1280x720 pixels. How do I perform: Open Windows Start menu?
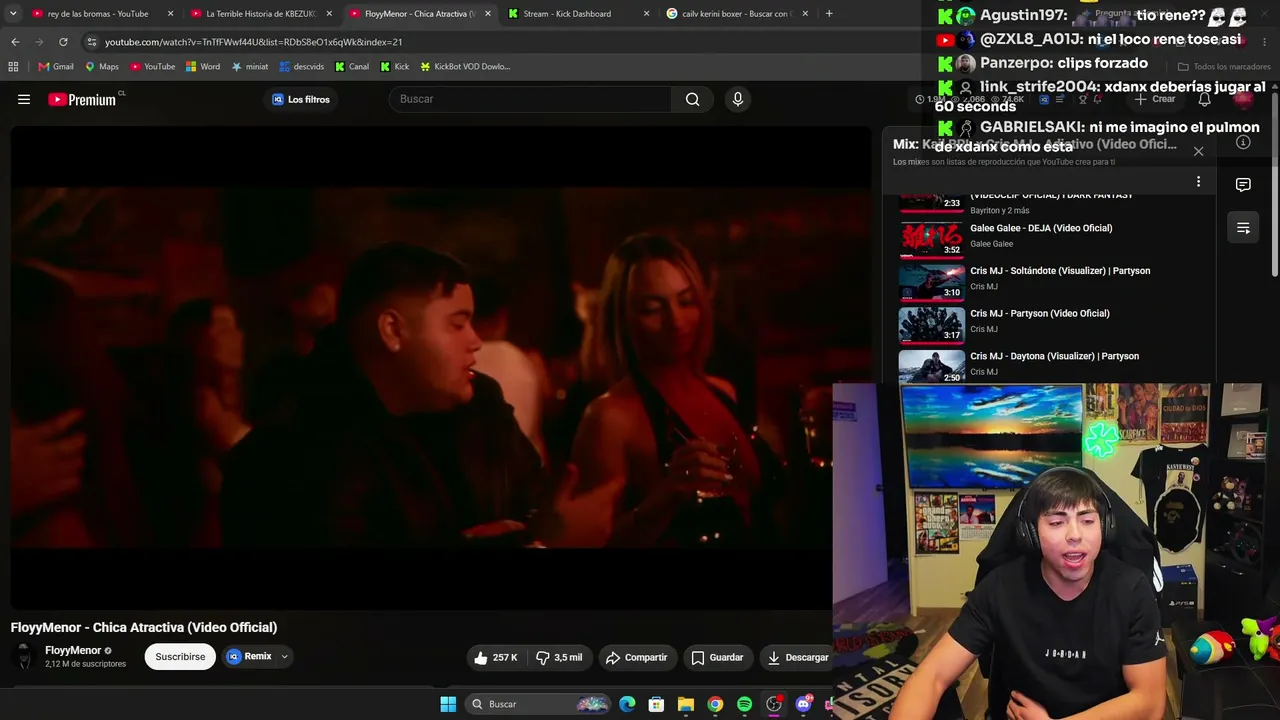[x=448, y=704]
